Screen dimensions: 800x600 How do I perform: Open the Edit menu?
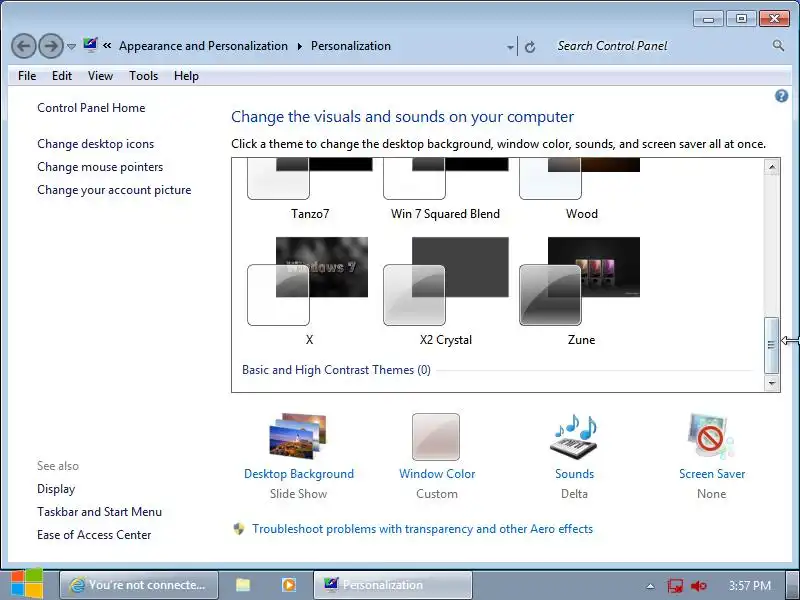62,76
